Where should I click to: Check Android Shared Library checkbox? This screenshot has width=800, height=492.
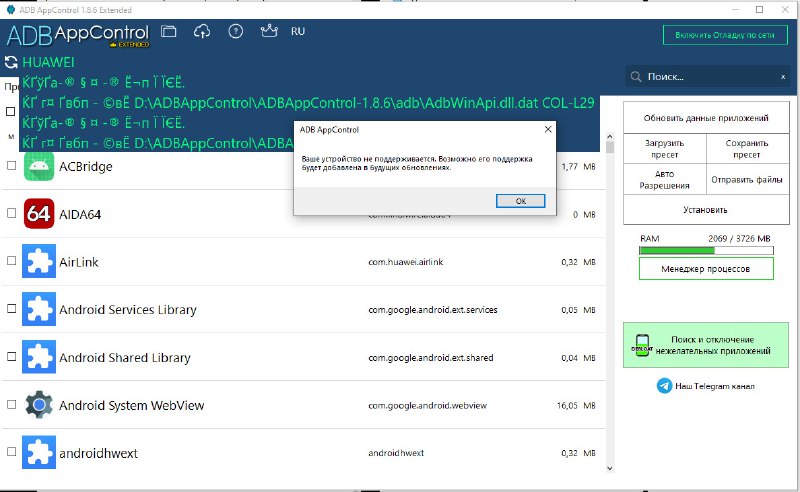click(x=11, y=356)
